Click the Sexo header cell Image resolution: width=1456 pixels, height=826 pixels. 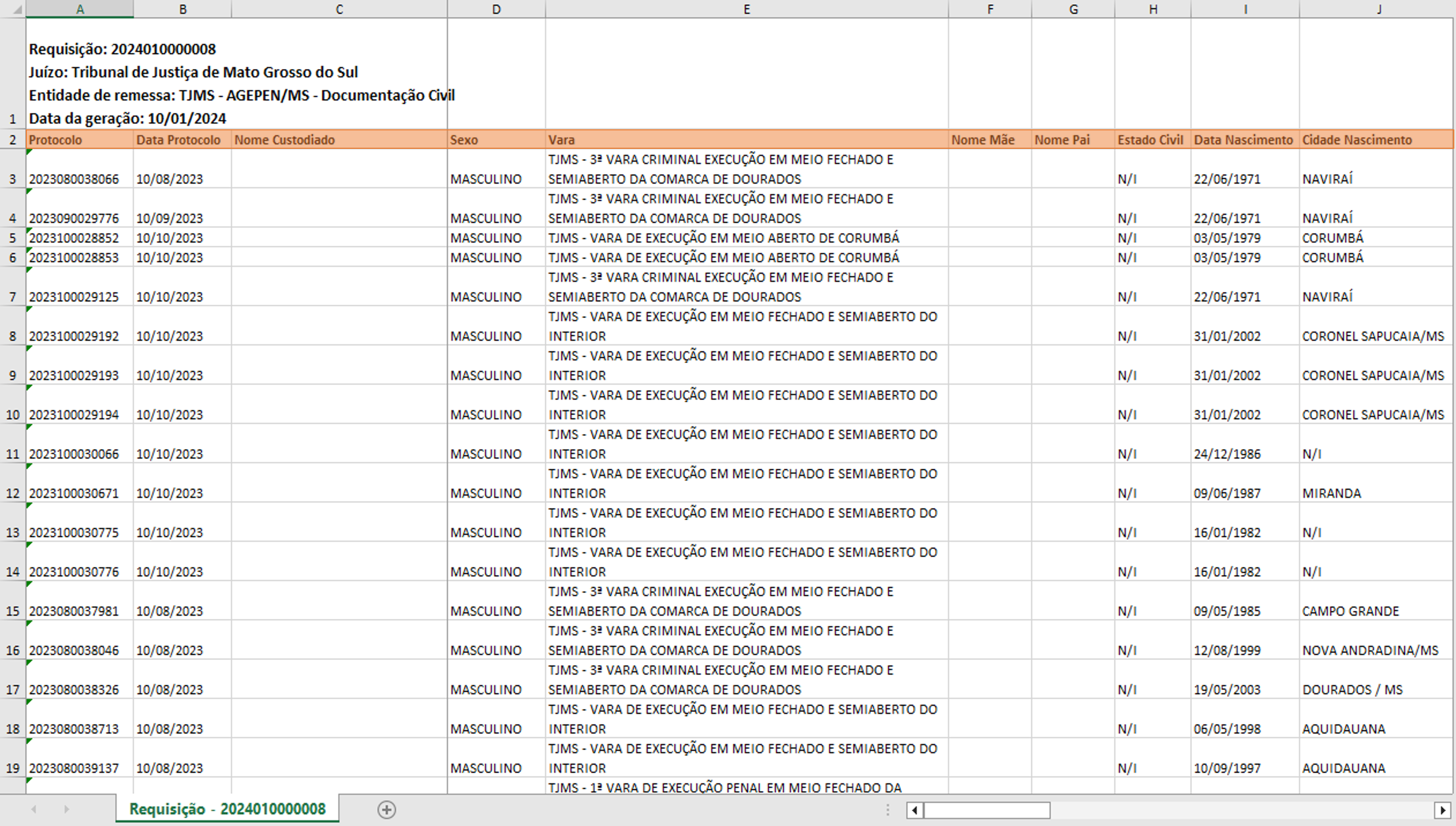coord(496,139)
